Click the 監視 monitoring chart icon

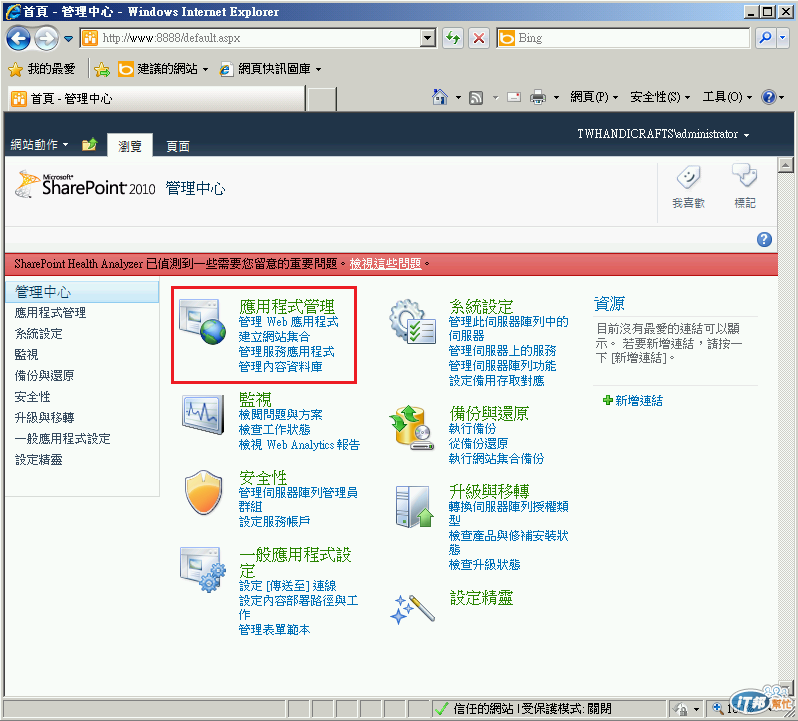[203, 414]
